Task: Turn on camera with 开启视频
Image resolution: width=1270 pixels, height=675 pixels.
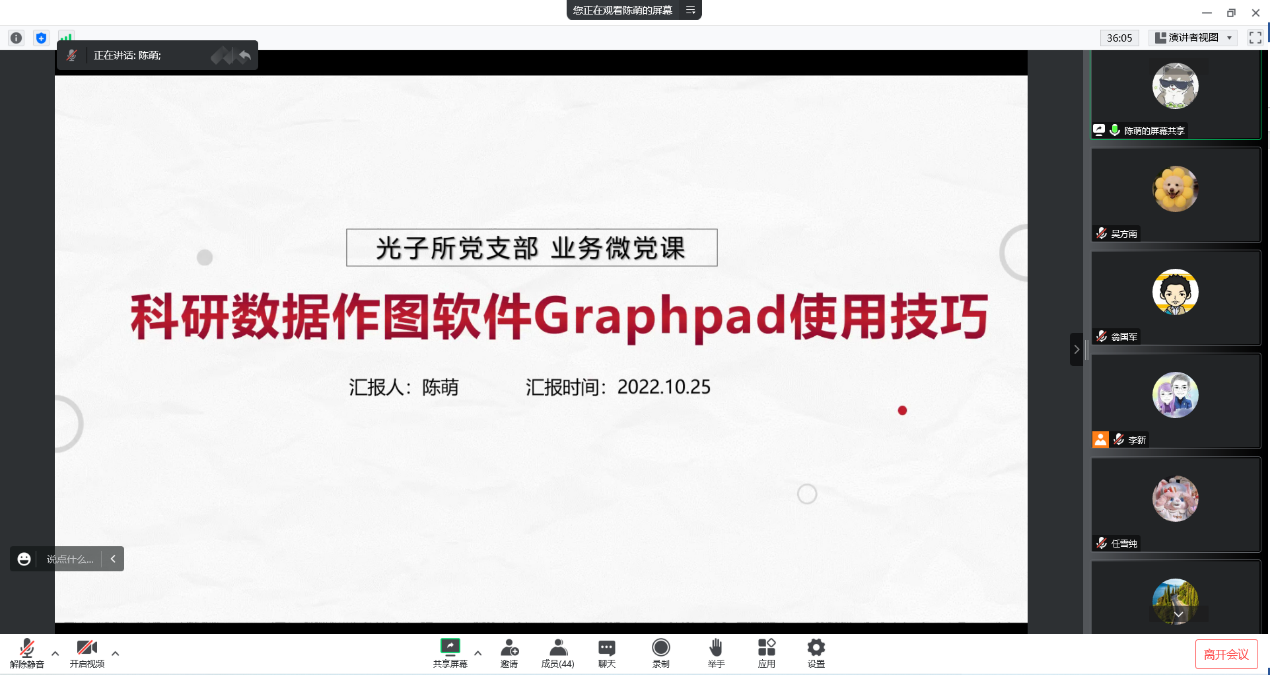Action: point(86,653)
